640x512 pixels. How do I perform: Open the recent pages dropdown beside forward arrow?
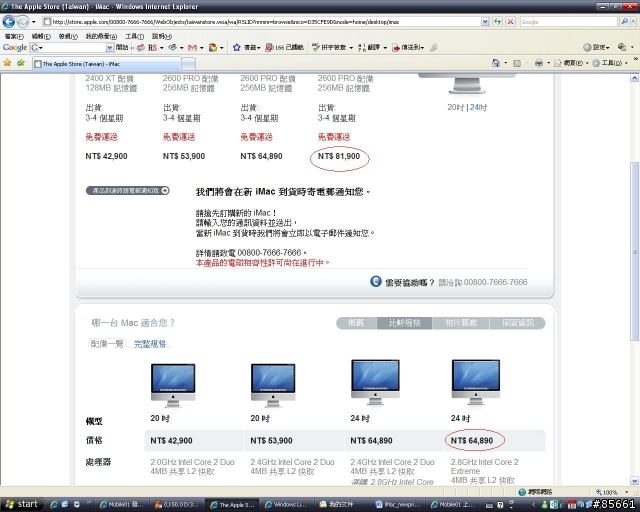[33, 22]
